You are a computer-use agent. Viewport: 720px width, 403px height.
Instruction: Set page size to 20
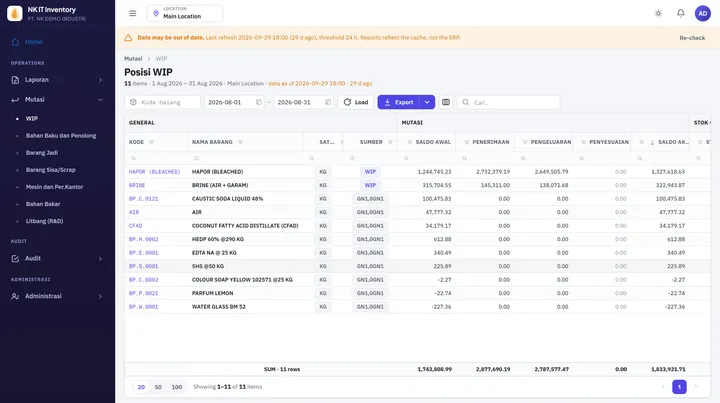click(141, 387)
